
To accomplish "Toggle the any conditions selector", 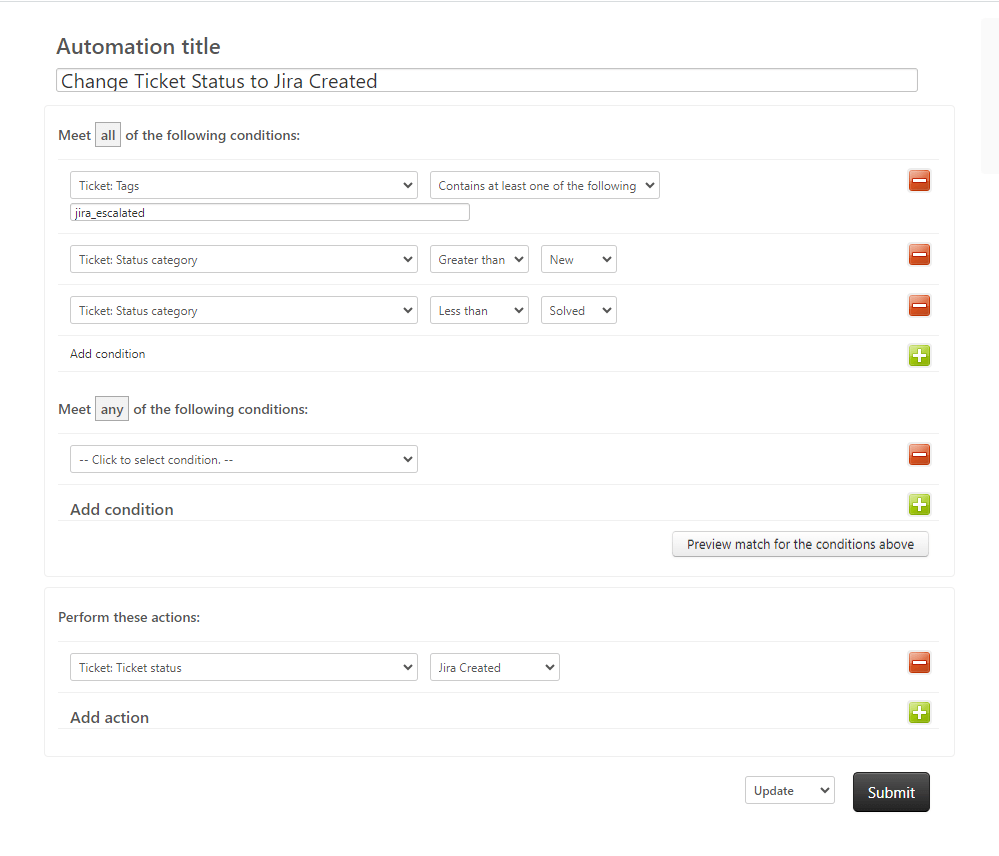I will point(111,408).
